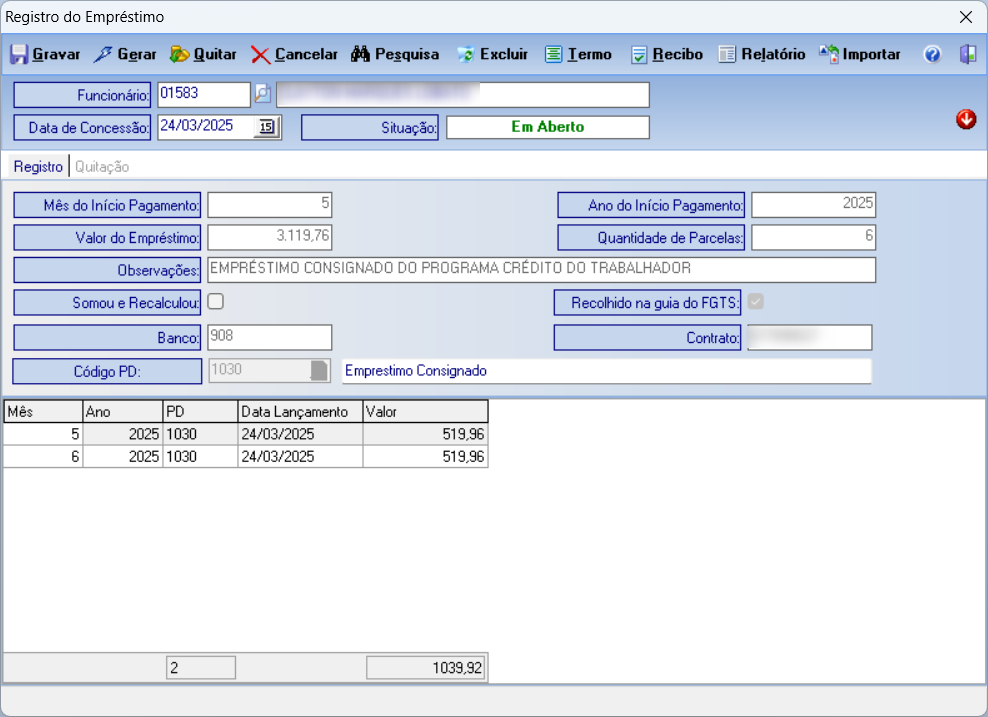
Task: Open help with the question mark icon
Action: (x=932, y=55)
